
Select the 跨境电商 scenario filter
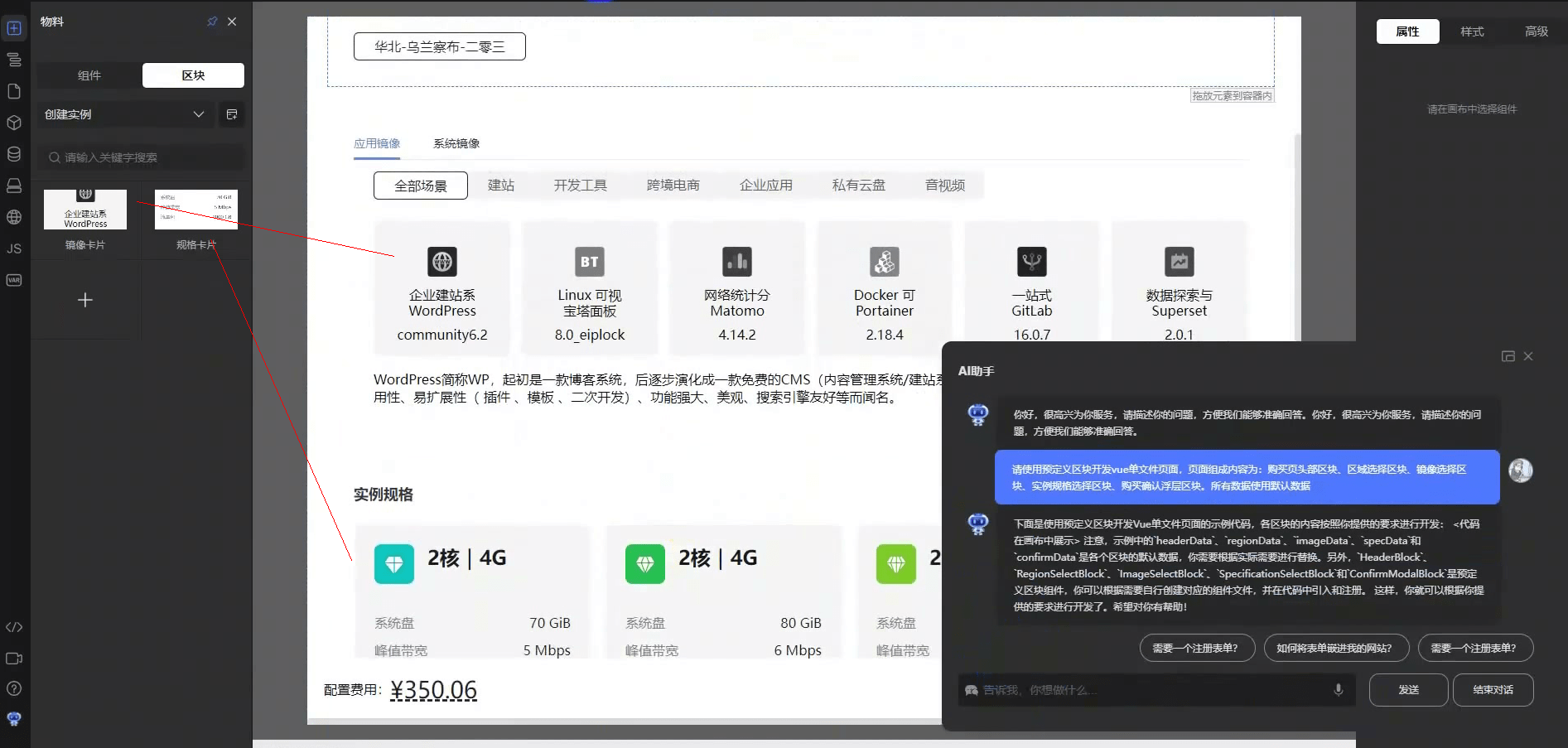[x=673, y=185]
